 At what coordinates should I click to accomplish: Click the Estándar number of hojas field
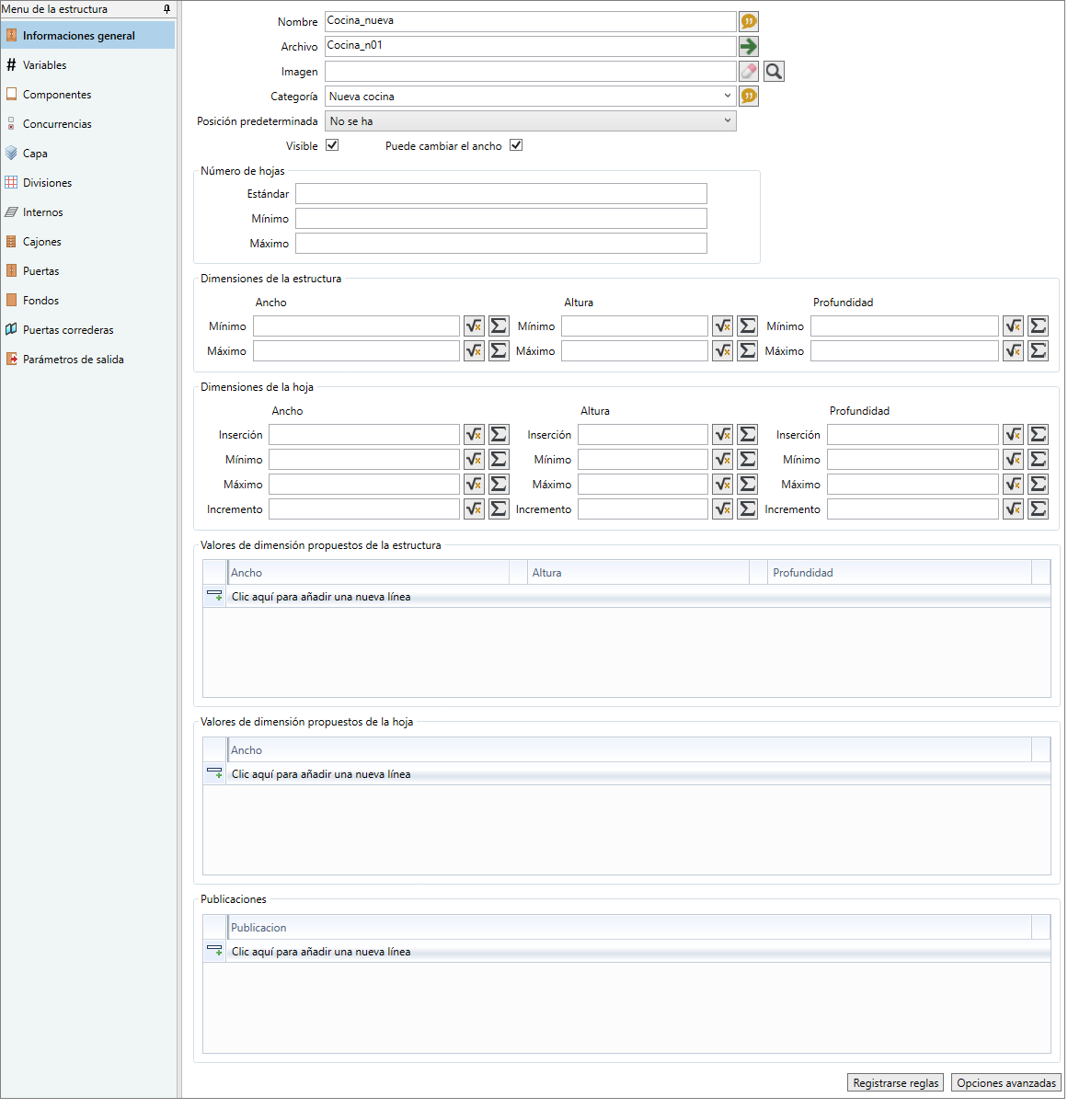tap(501, 193)
